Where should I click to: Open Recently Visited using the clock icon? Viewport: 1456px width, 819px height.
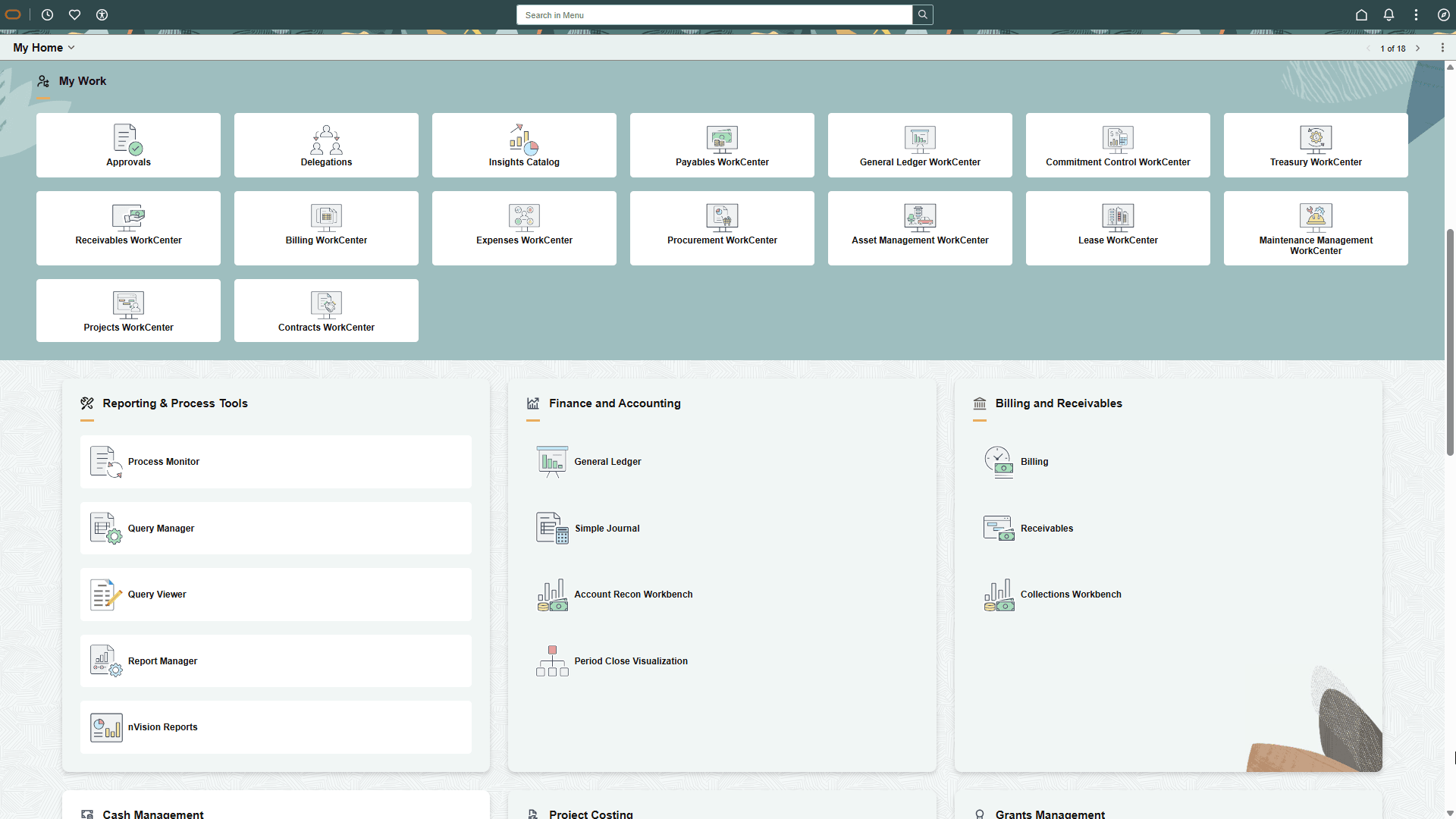point(47,14)
